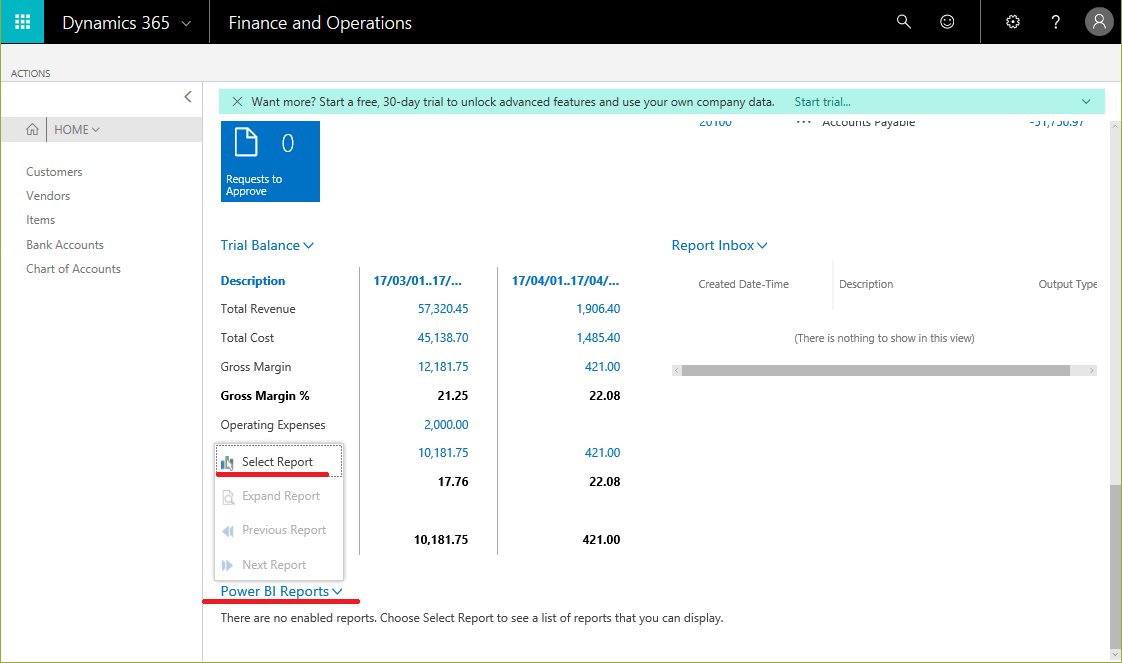Open Chart of Accounts link
Image resolution: width=1122 pixels, height=663 pixels.
(x=74, y=269)
